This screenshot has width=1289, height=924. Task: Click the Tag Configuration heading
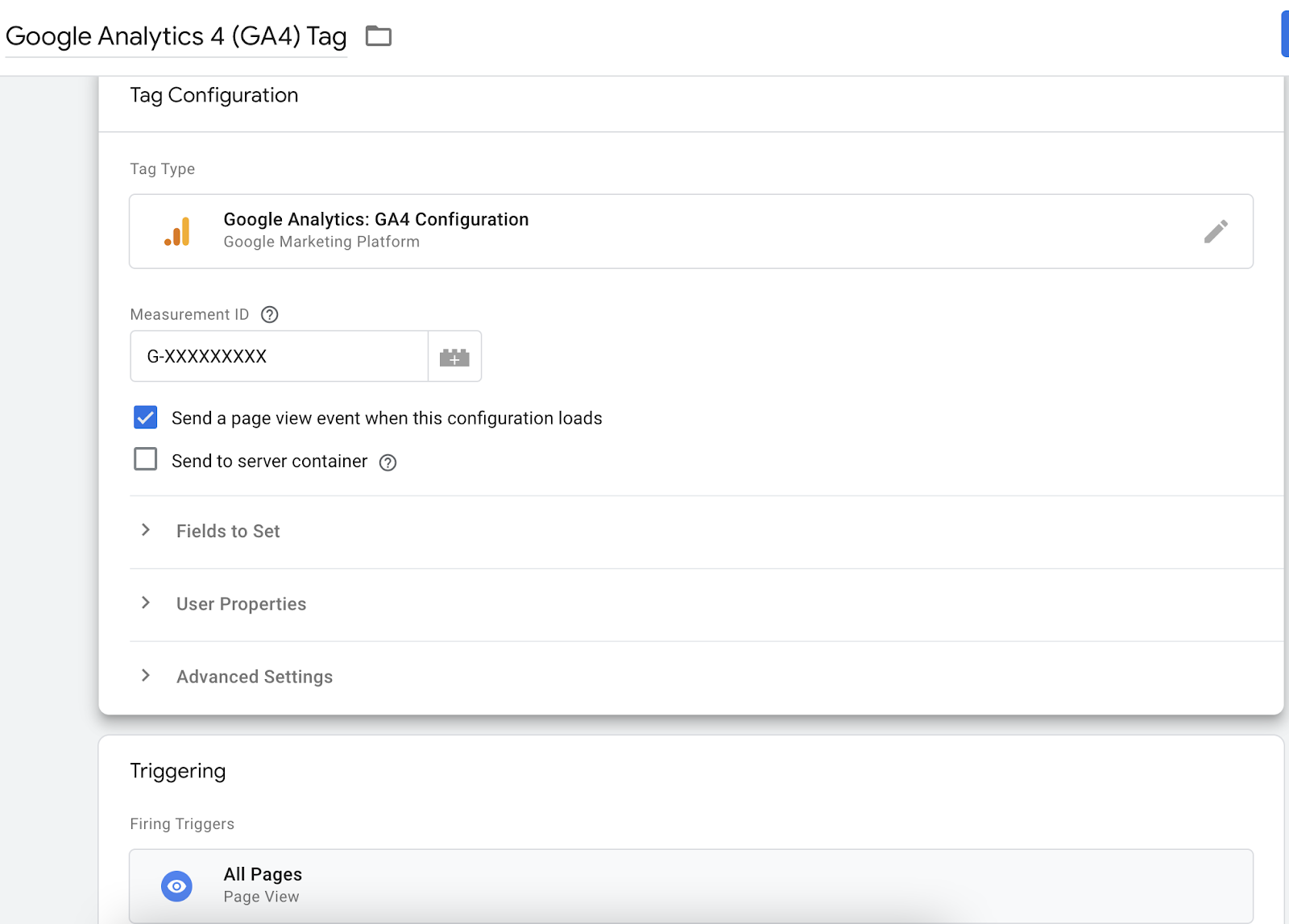(214, 95)
